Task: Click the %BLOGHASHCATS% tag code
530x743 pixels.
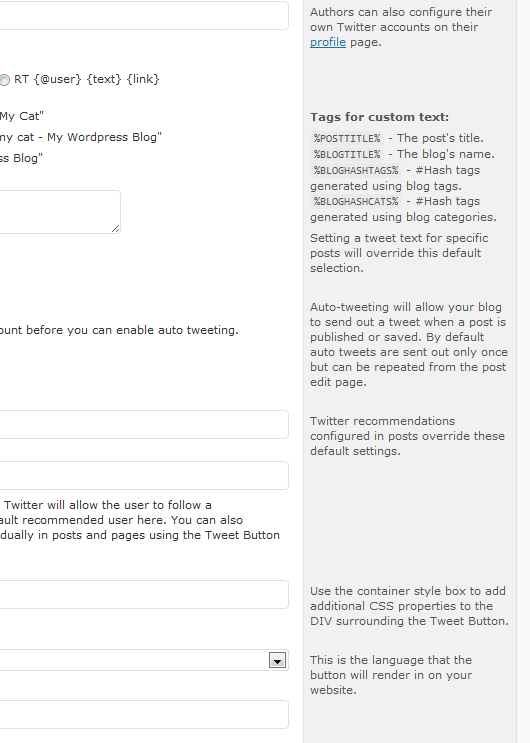Action: (x=356, y=201)
